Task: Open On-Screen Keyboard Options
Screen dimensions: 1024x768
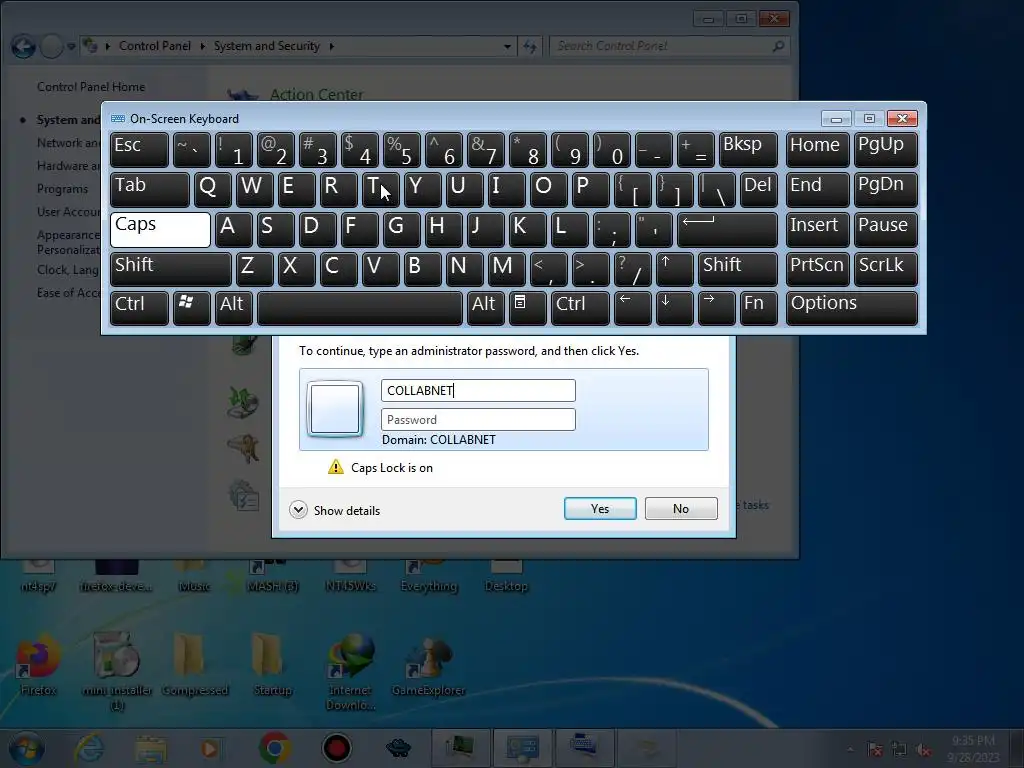Action: (x=852, y=308)
